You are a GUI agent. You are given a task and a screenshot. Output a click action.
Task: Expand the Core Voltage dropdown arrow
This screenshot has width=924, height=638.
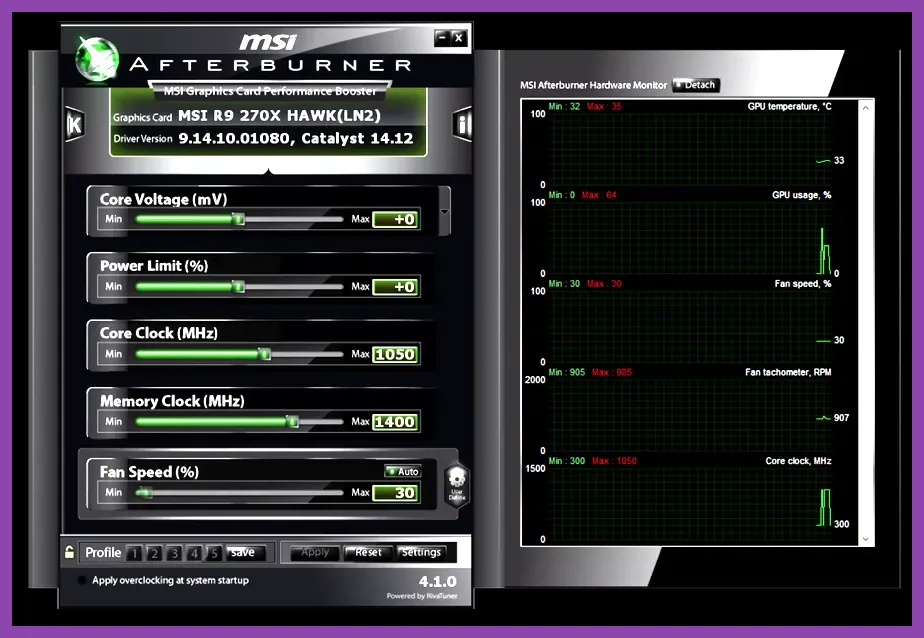tap(444, 211)
